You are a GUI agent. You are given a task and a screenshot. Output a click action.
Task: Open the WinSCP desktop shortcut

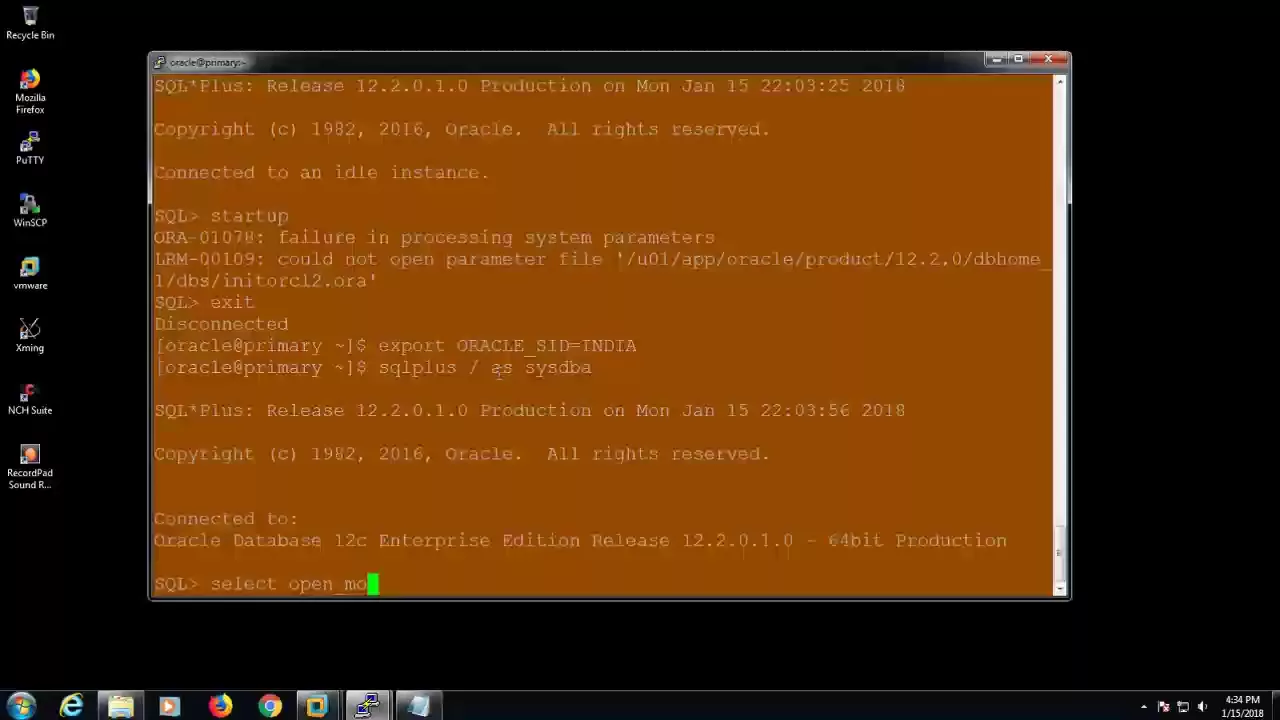pos(30,210)
